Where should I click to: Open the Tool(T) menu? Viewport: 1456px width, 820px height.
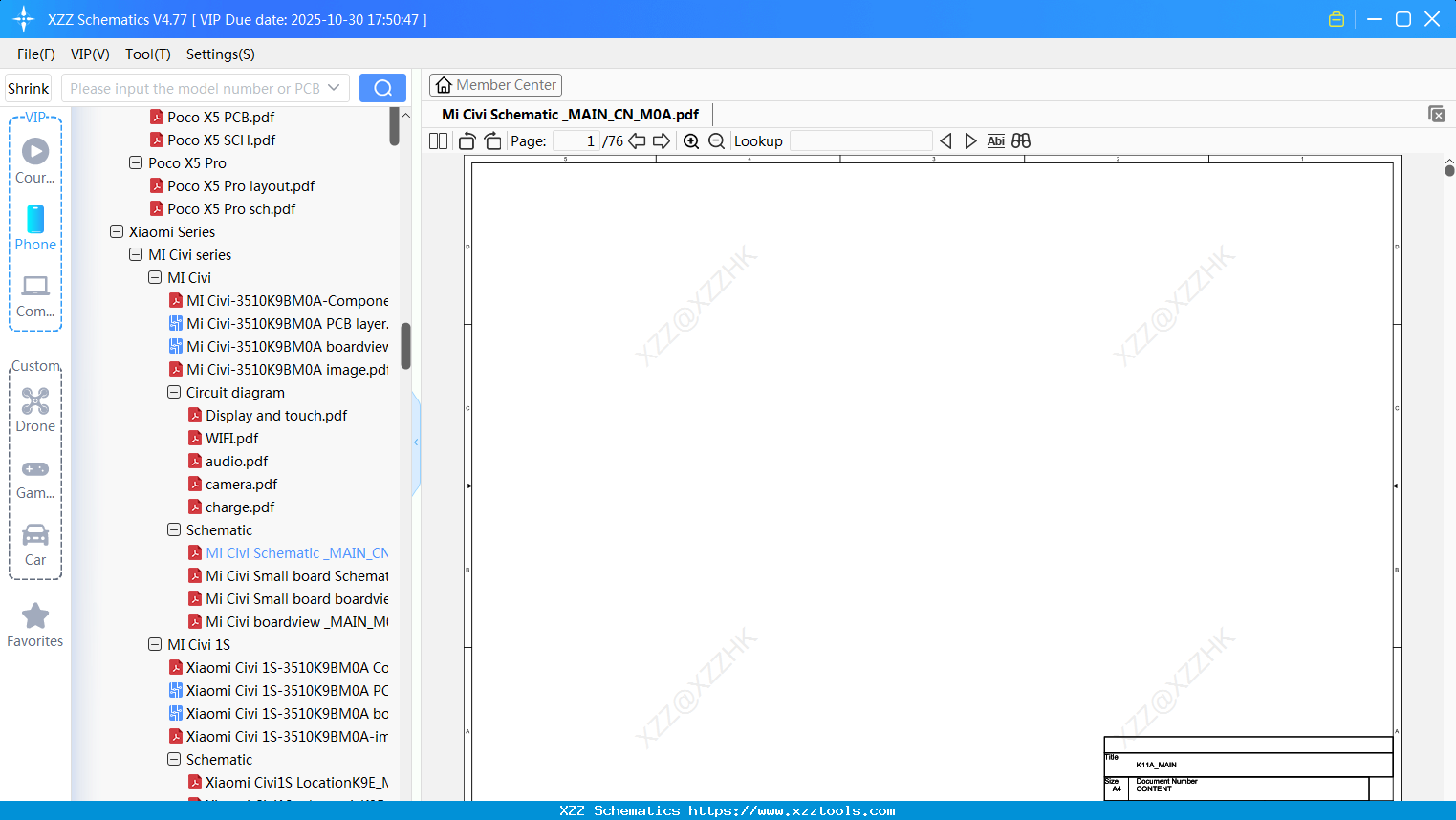click(x=148, y=54)
